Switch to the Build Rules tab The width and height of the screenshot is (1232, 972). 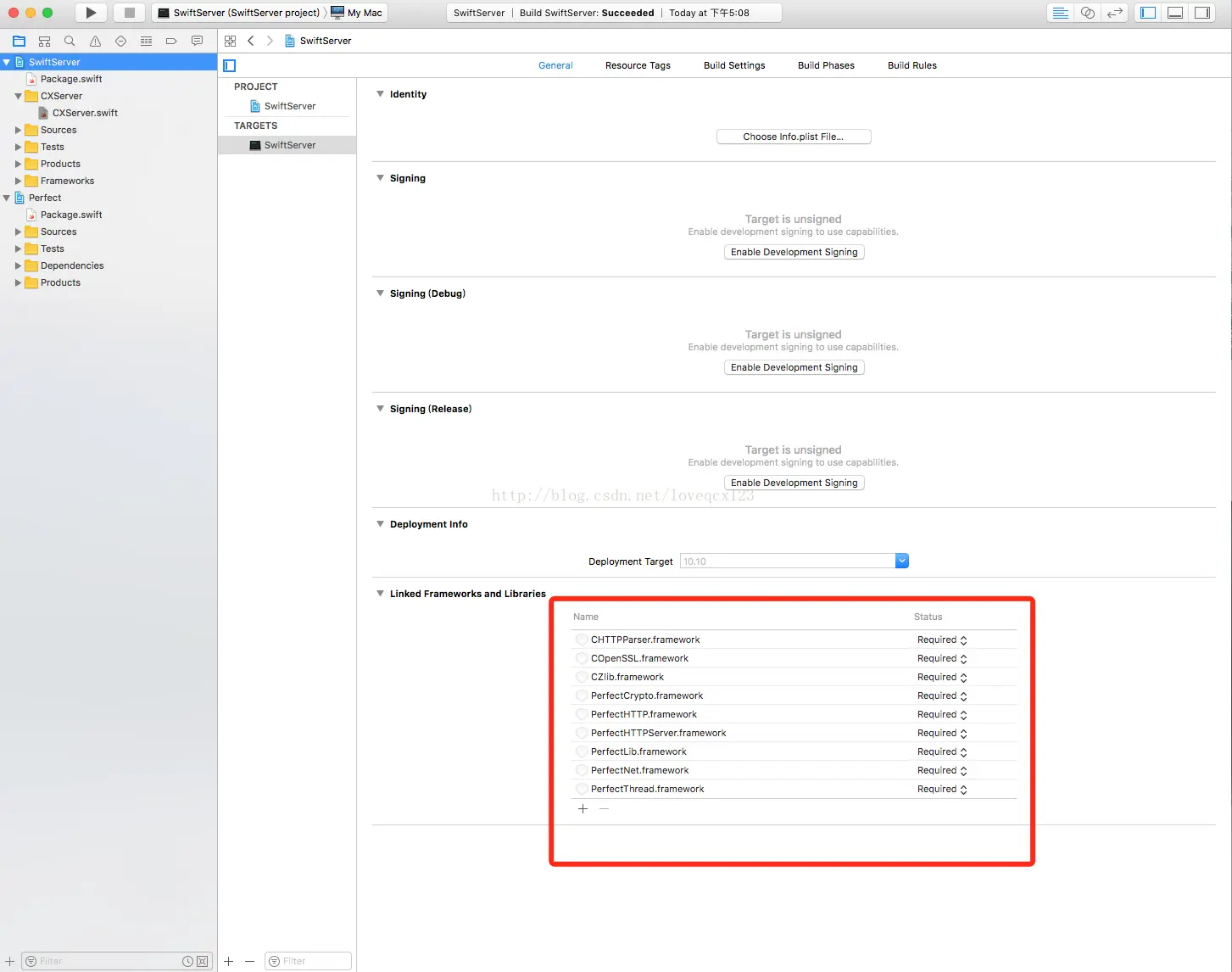tap(912, 65)
